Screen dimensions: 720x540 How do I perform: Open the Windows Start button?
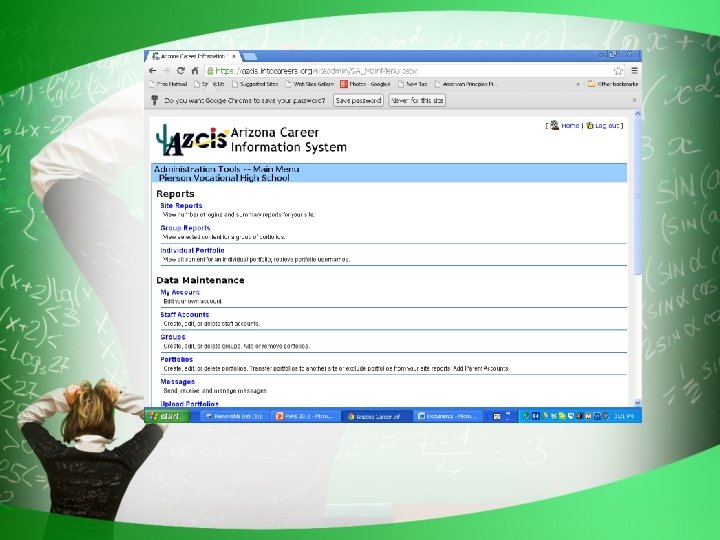pyautogui.click(x=167, y=416)
